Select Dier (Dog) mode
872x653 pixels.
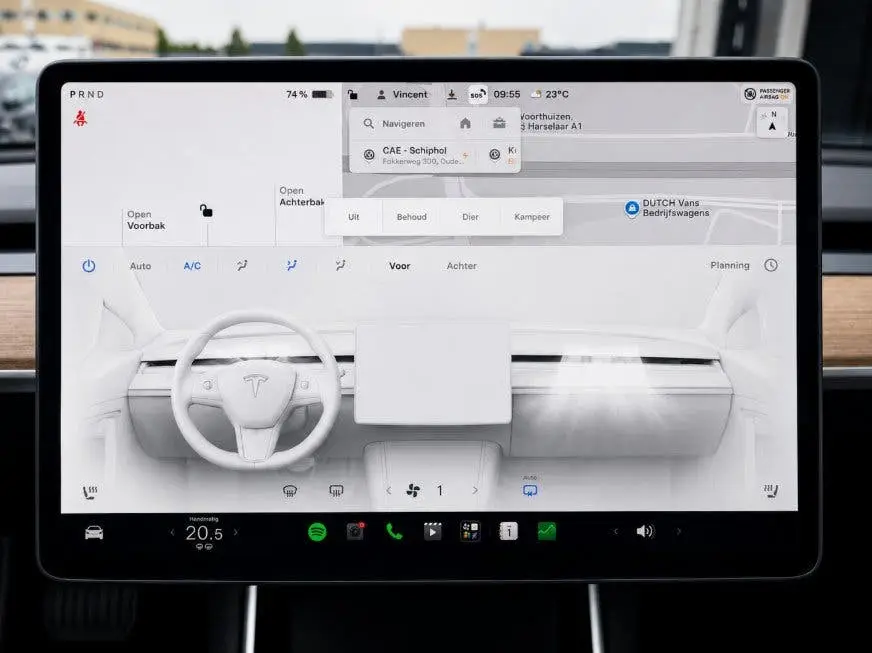[x=470, y=217]
